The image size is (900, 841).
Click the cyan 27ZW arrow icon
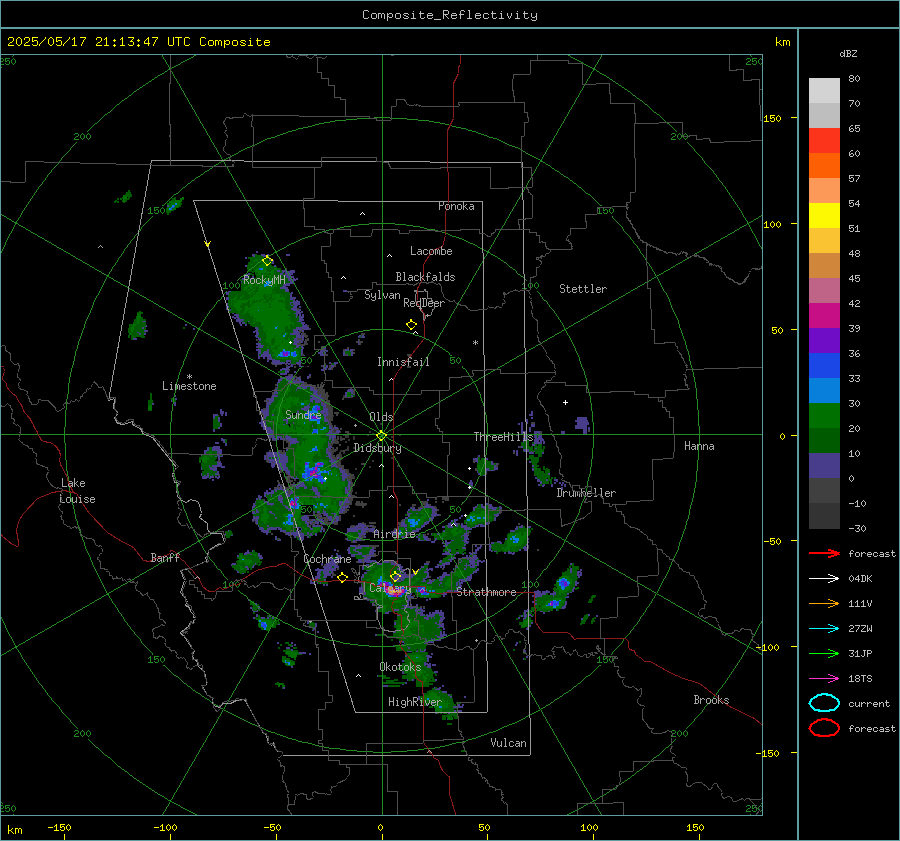pyautogui.click(x=824, y=629)
